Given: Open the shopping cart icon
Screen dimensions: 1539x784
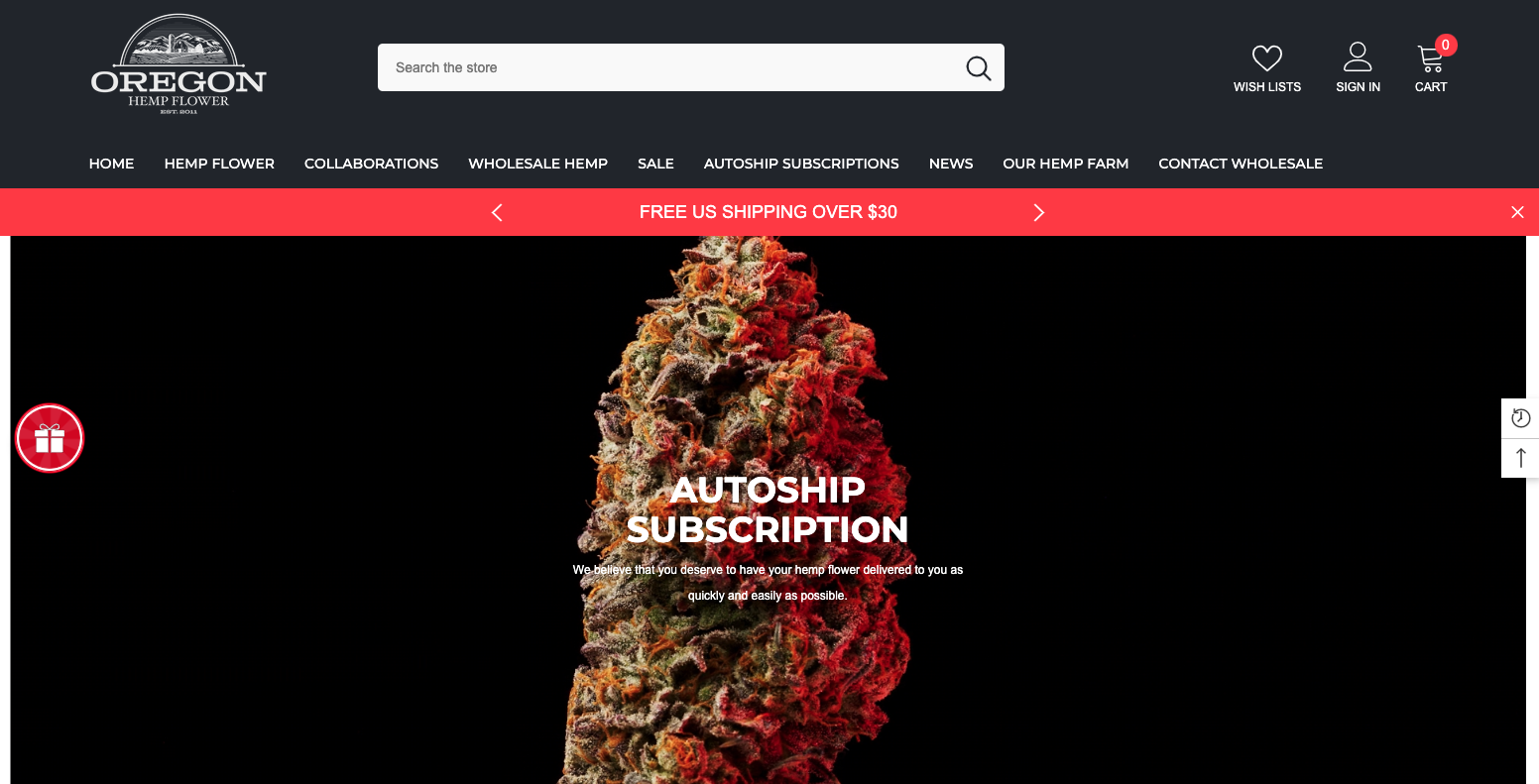Looking at the screenshot, I should tap(1431, 58).
